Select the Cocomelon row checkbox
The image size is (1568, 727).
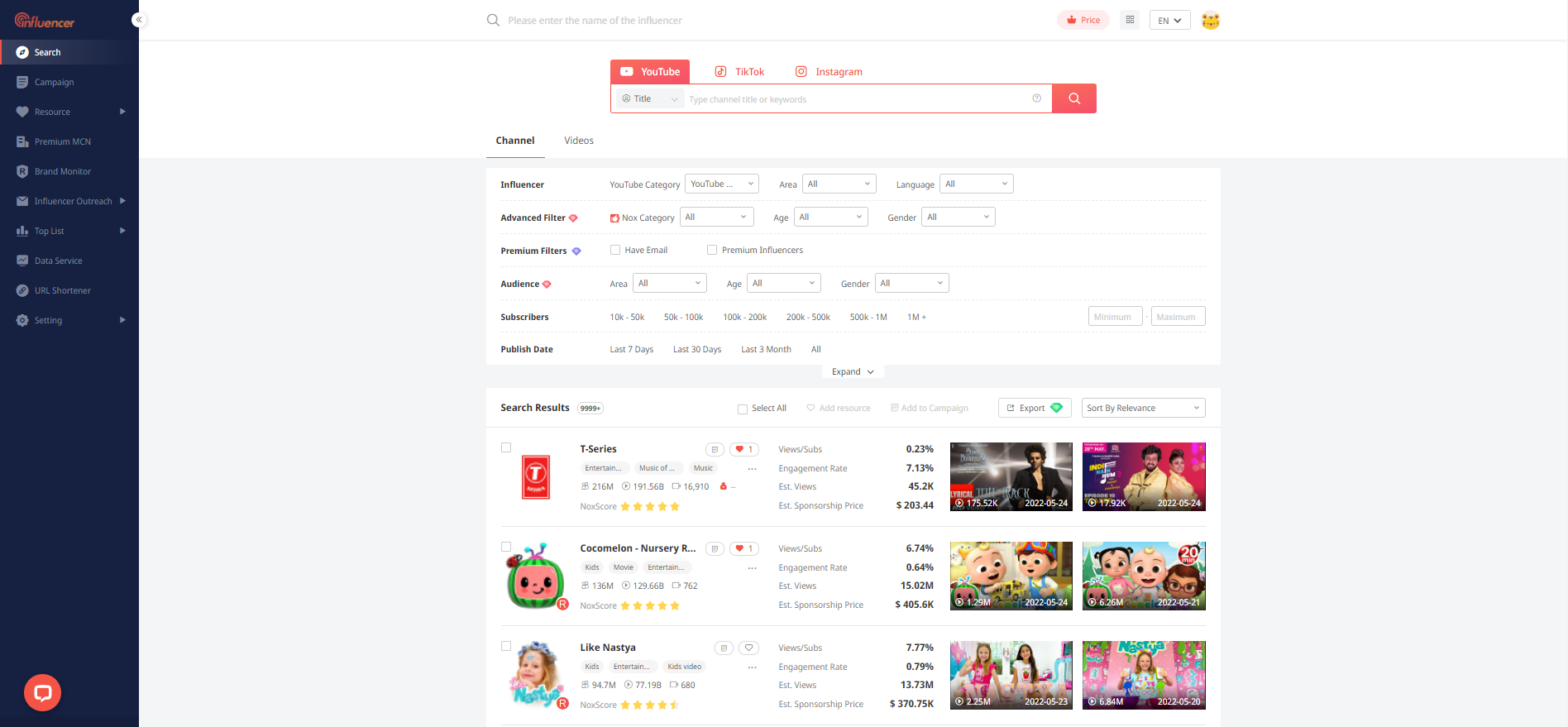pos(506,547)
